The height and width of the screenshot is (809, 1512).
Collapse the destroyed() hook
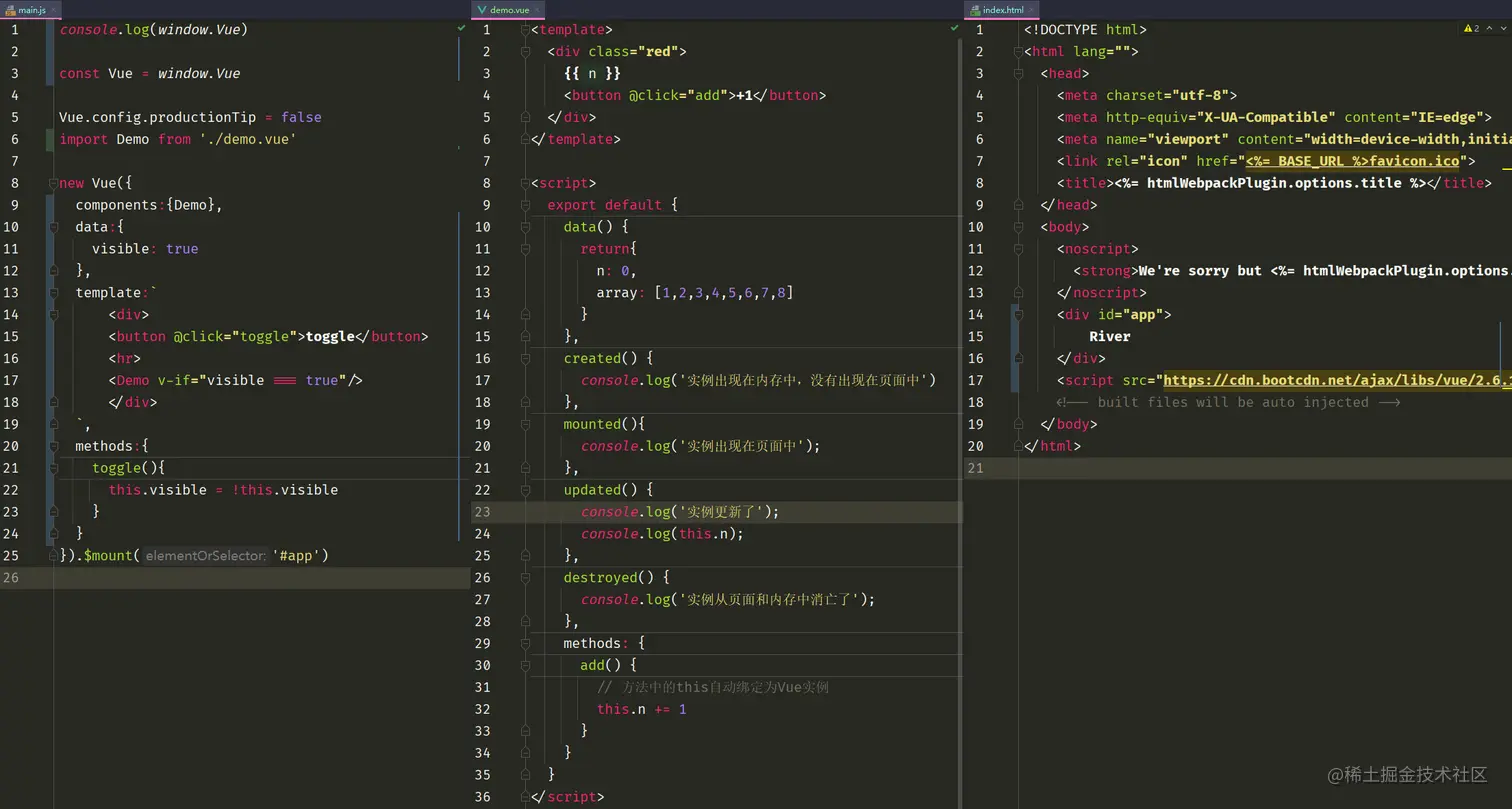pyautogui.click(x=525, y=577)
